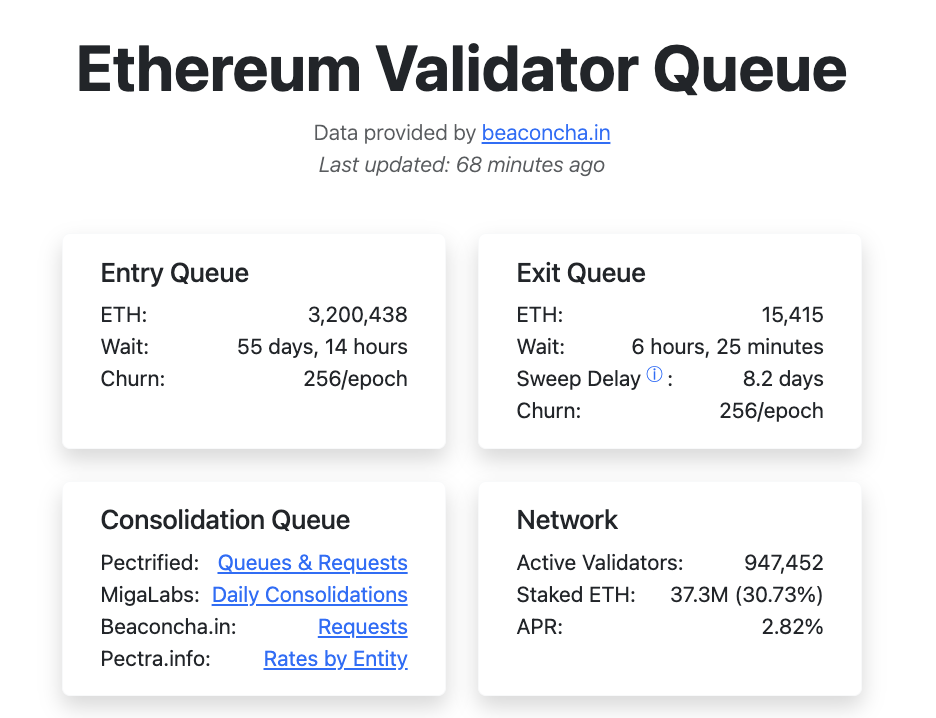Select the Network heading
Screen dimensions: 936x718
point(566,520)
